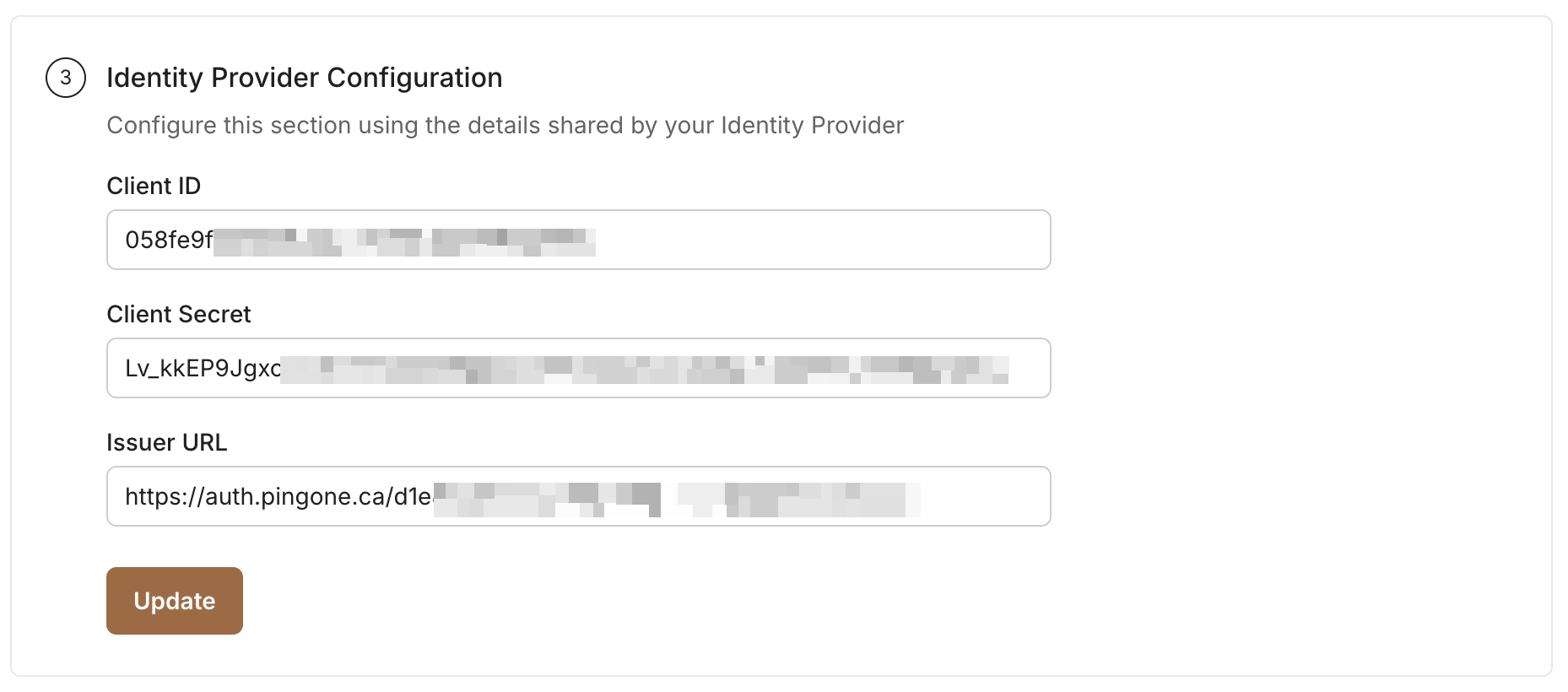Click the end of the Issuer URL value

point(920,496)
